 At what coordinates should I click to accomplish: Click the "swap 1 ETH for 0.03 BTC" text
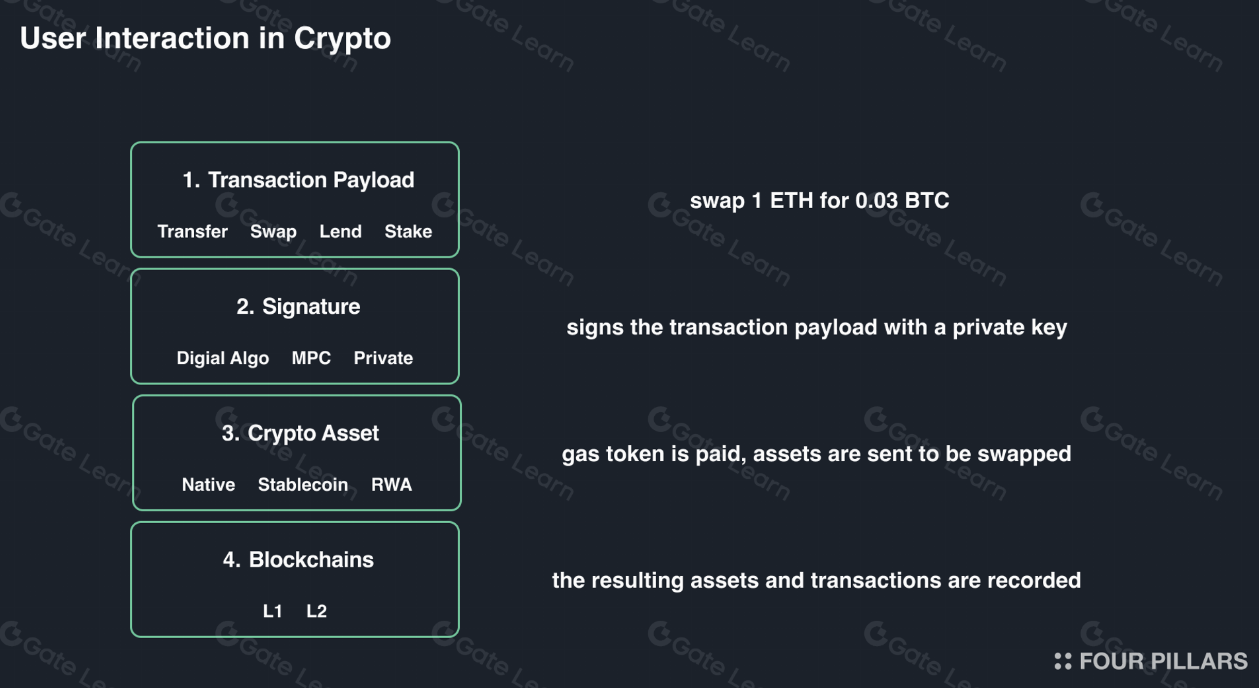819,201
